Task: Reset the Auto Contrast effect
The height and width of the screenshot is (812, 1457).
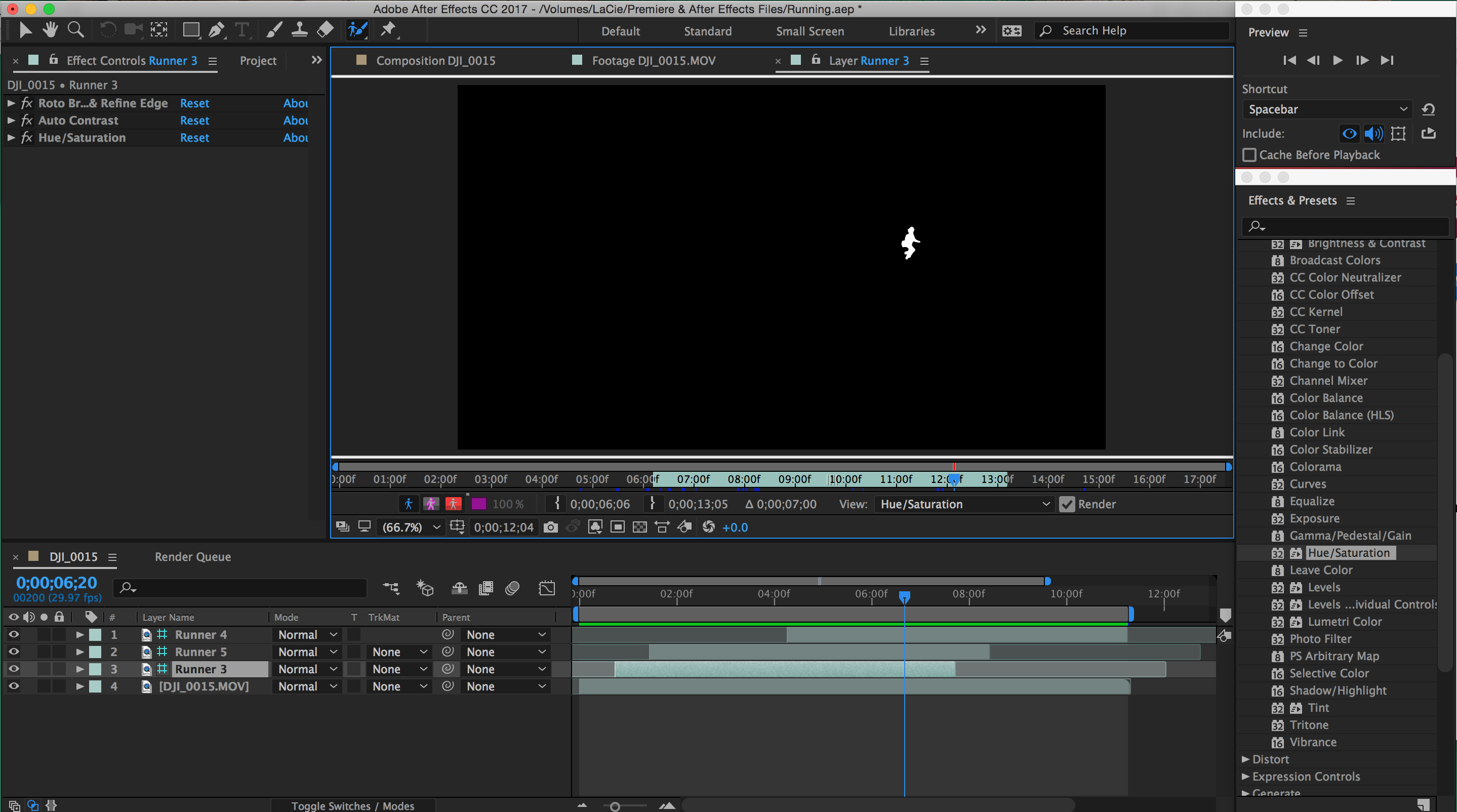Action: (x=194, y=120)
